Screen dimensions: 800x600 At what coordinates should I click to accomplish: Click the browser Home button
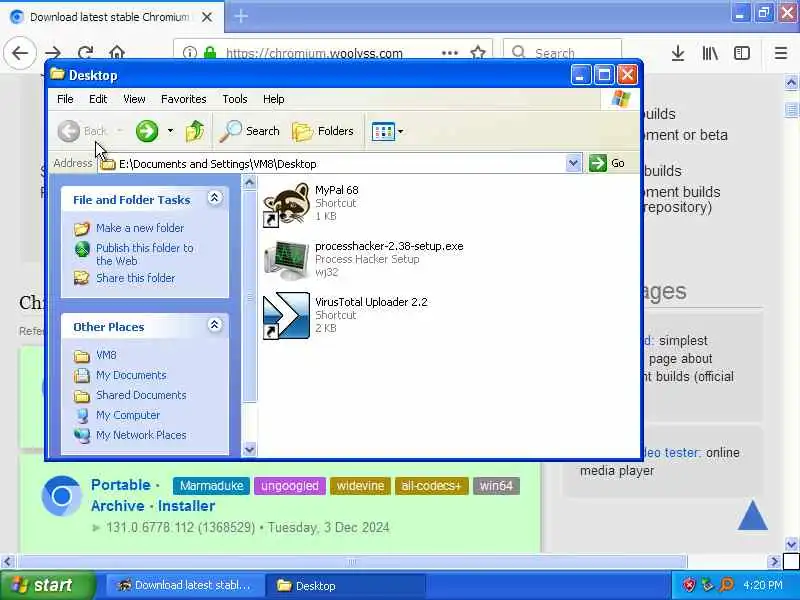click(117, 53)
